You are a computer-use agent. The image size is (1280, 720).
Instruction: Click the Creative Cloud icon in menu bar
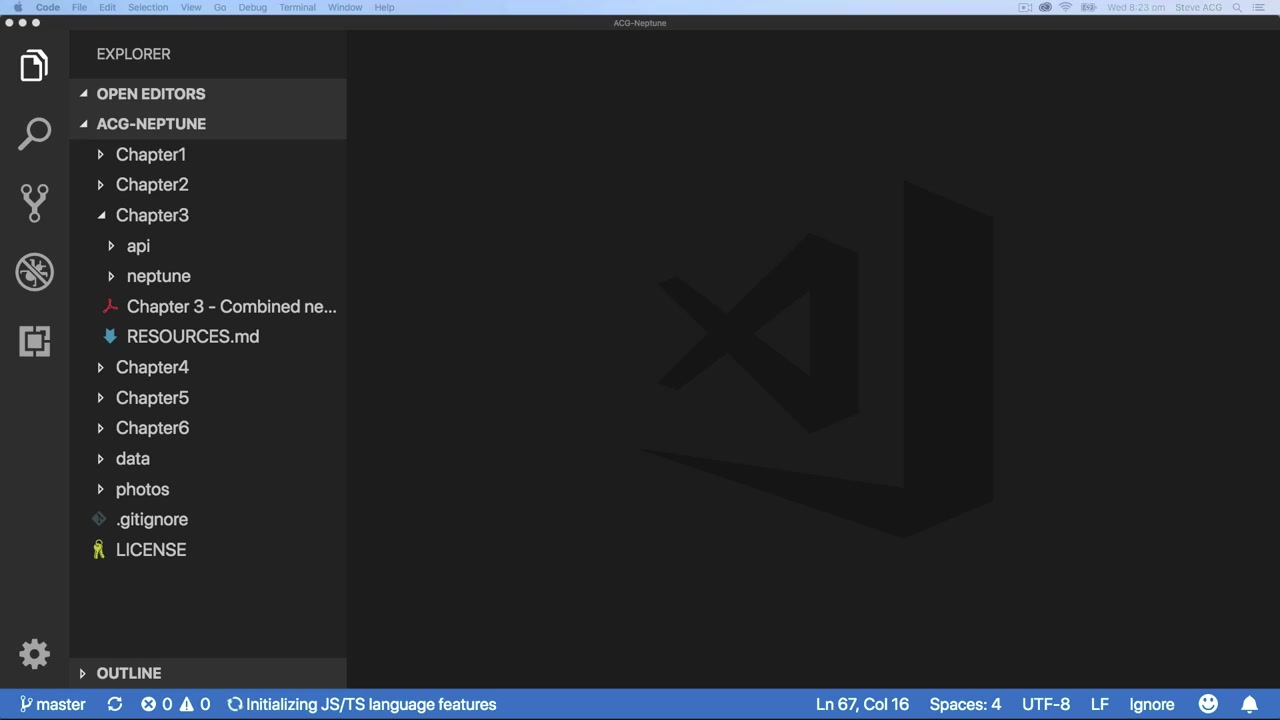[1045, 7]
